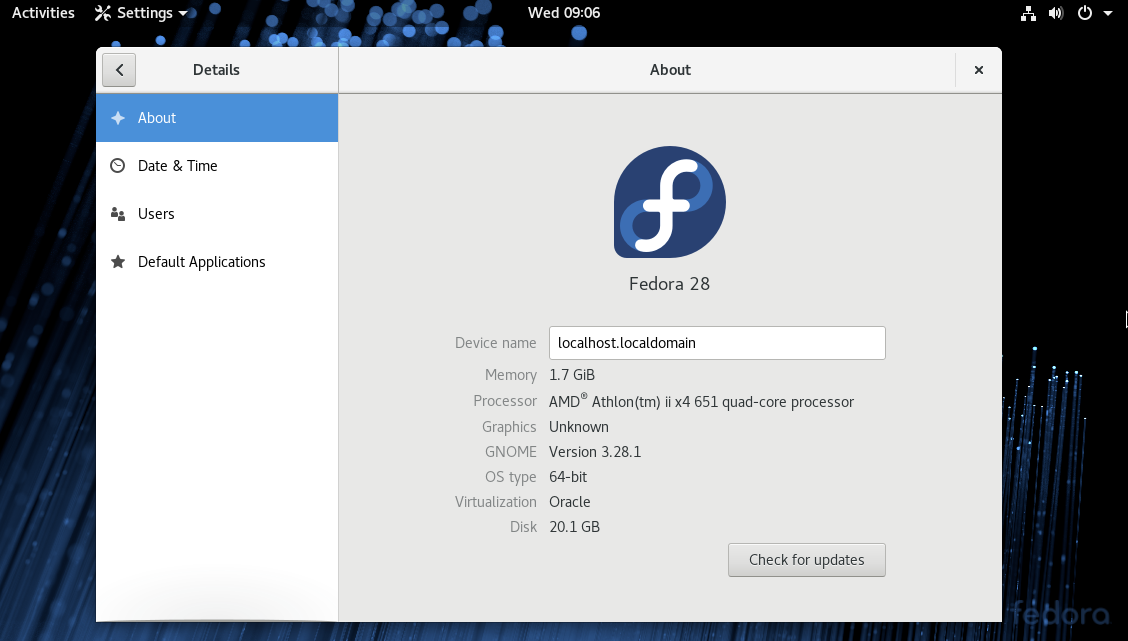Click the Disk value 20.1 GB

574,527
